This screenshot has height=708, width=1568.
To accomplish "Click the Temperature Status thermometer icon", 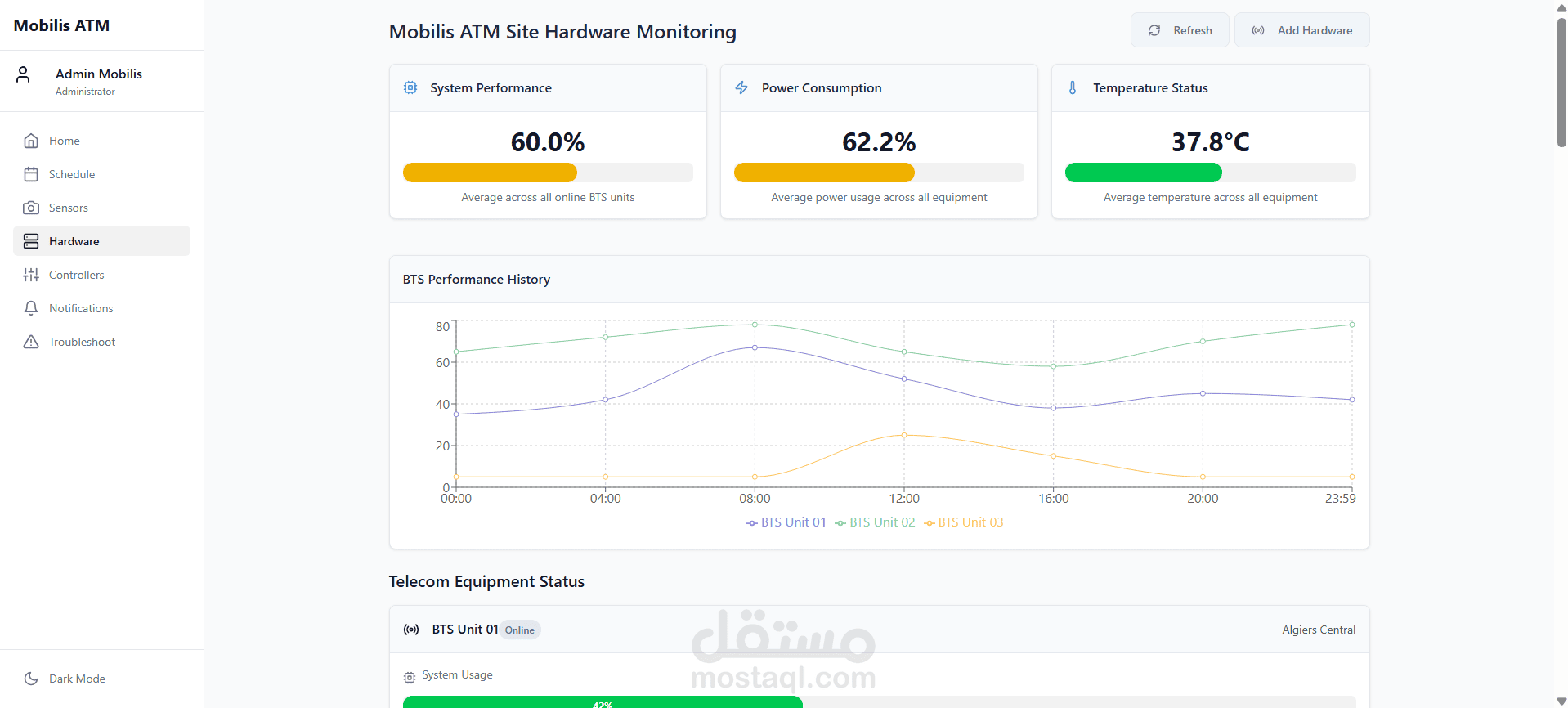I will (x=1073, y=87).
